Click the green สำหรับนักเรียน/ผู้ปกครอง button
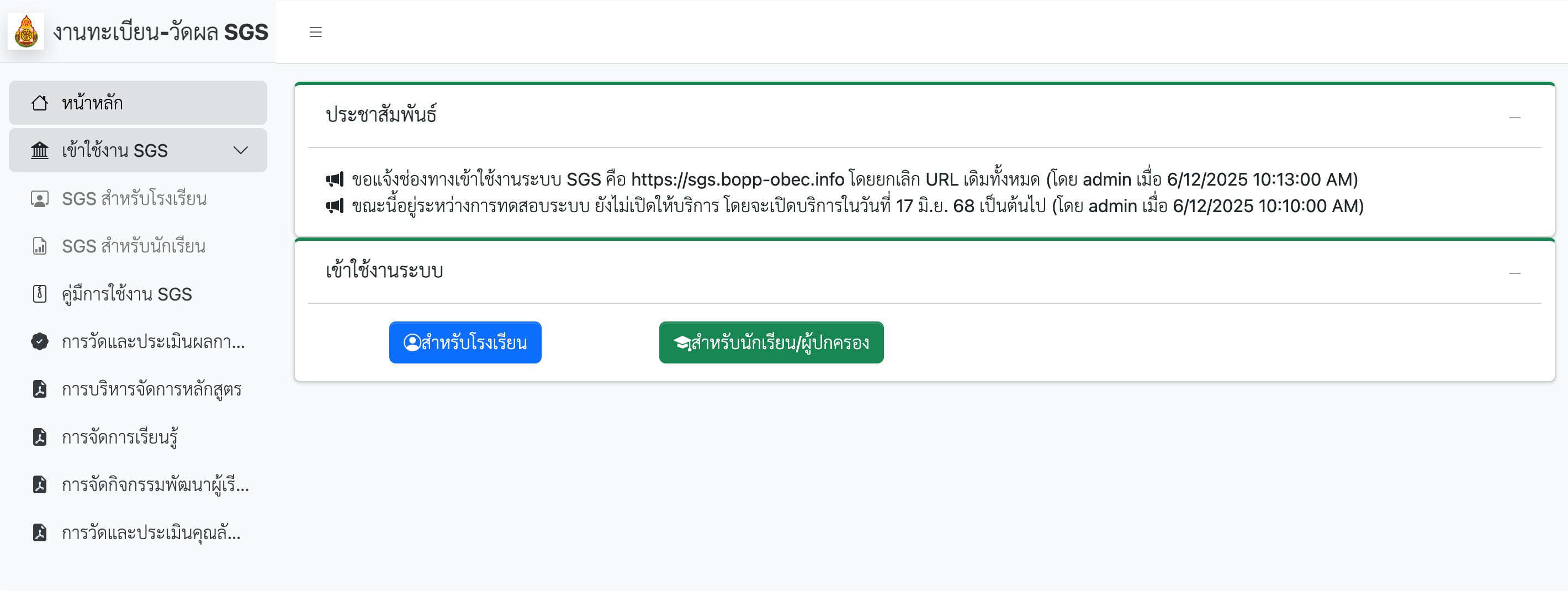The width and height of the screenshot is (1568, 591). [x=771, y=342]
